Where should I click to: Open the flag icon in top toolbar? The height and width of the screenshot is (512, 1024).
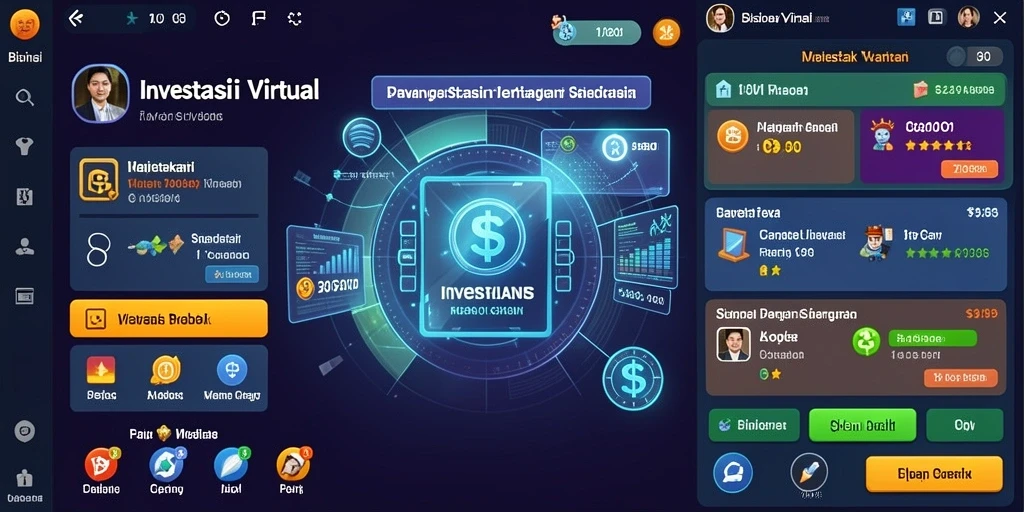258,18
